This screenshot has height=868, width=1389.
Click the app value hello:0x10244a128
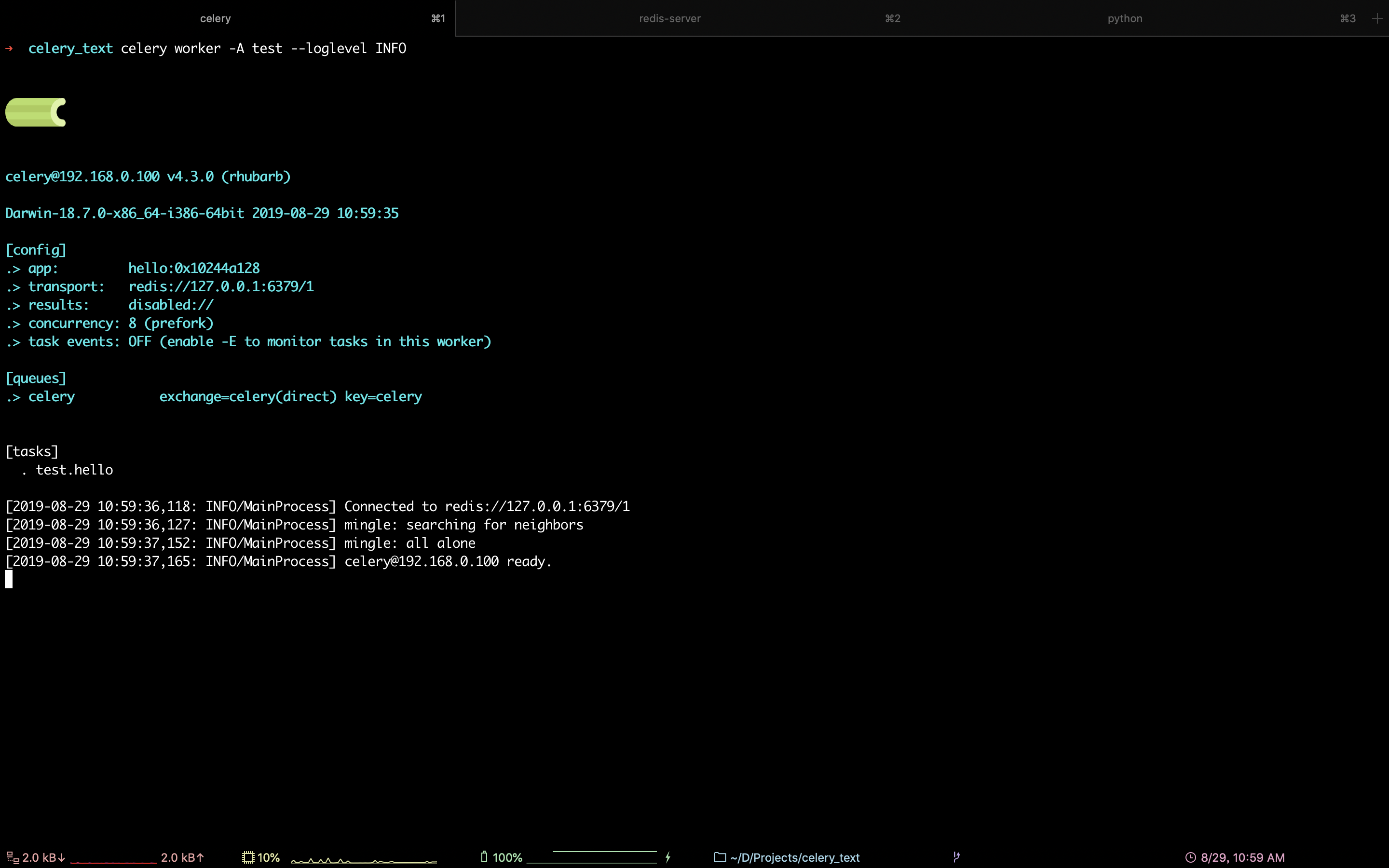tap(194, 268)
